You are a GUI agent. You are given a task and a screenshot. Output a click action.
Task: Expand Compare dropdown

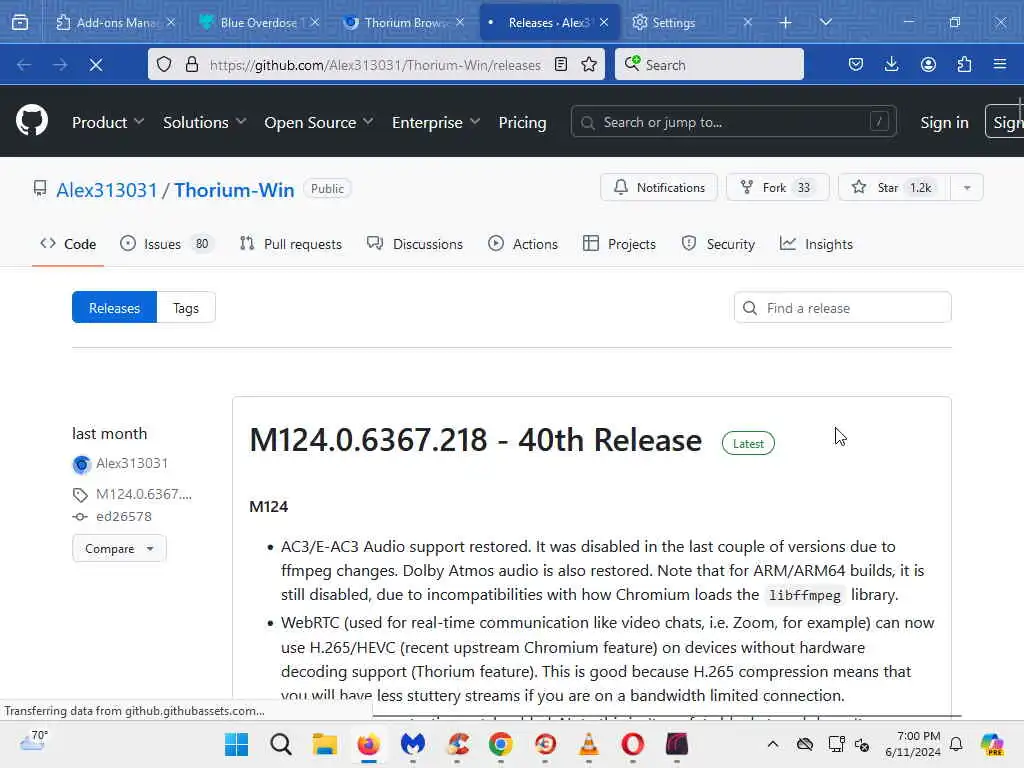[x=120, y=549]
